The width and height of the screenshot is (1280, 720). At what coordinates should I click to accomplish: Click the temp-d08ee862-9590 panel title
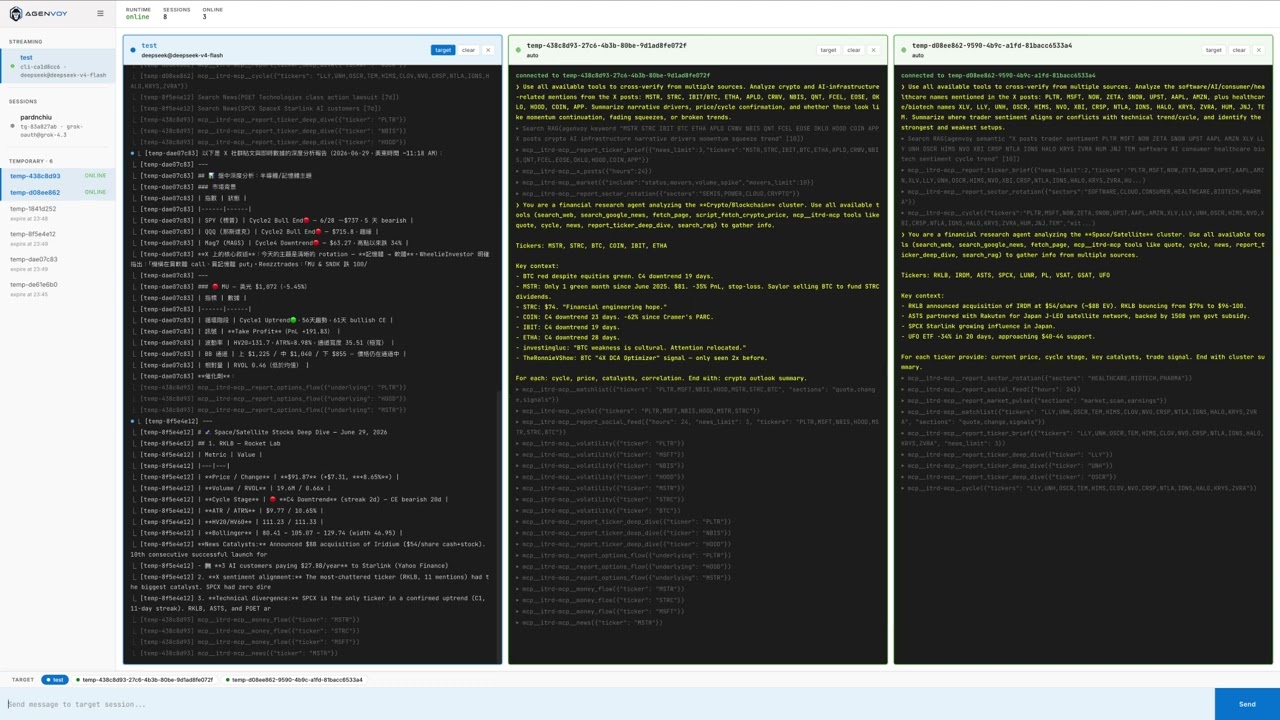991,45
